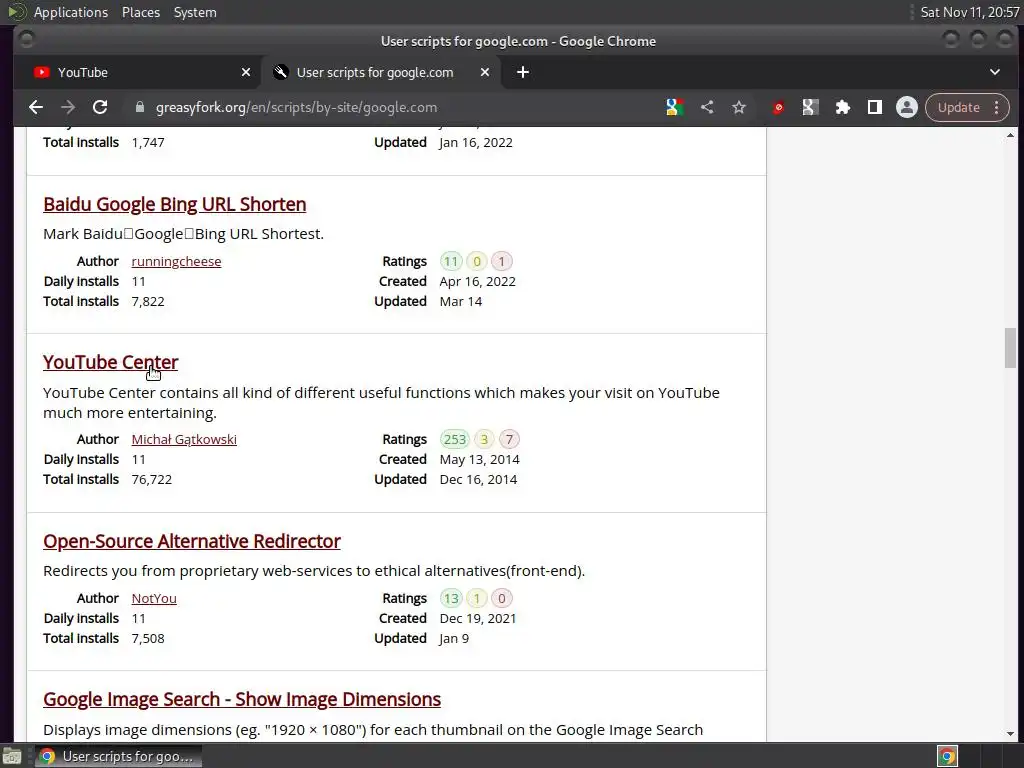
Task: Click the gray translate extension icon
Action: tap(810, 107)
